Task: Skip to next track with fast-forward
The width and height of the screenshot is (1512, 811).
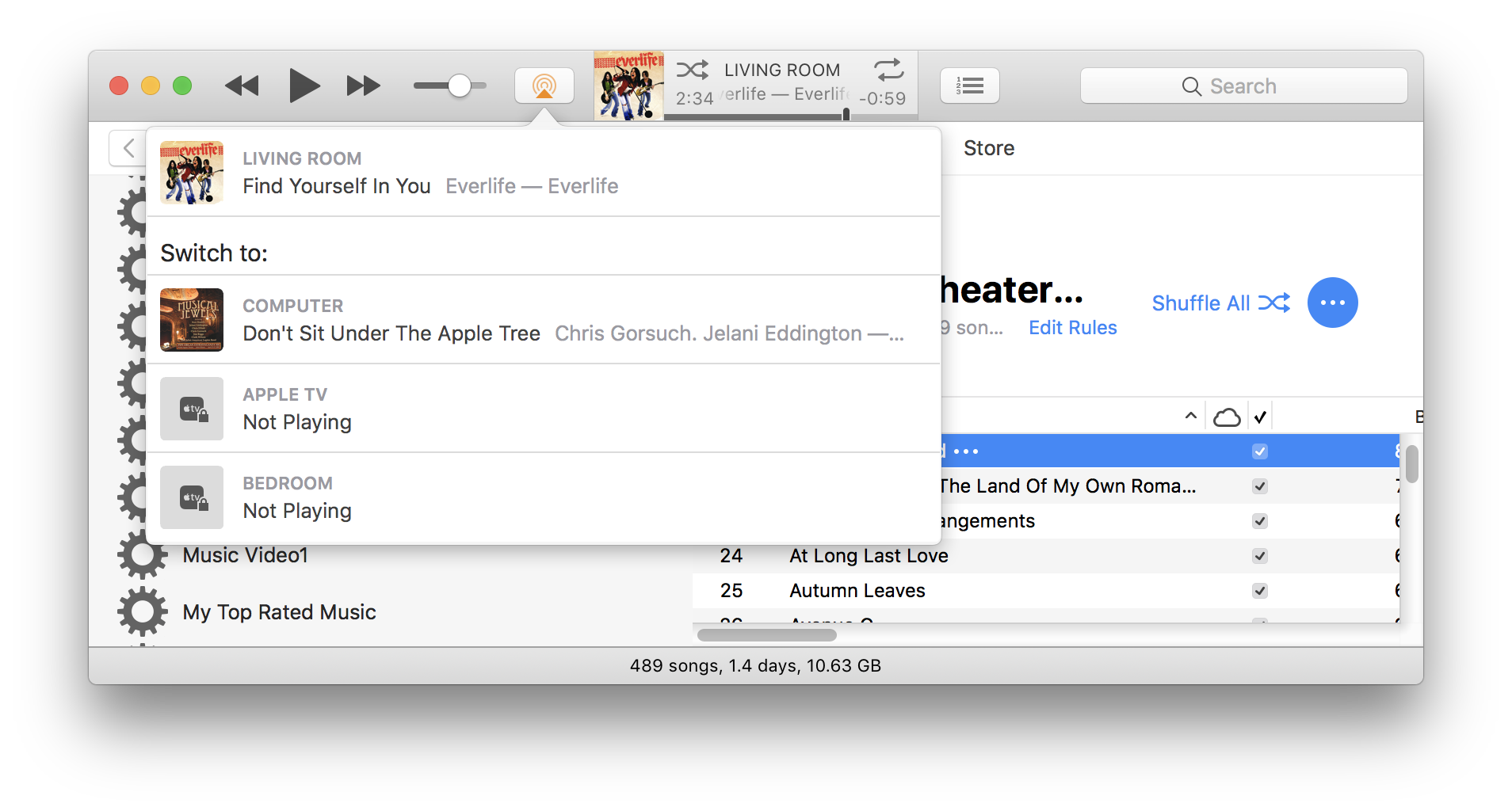Action: click(x=364, y=86)
